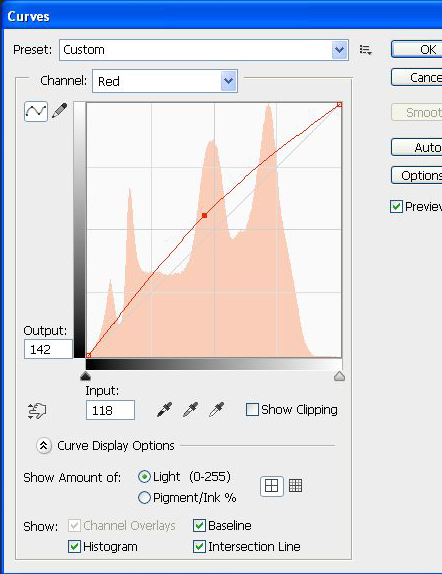
Task: Click the OK button
Action: (416, 49)
